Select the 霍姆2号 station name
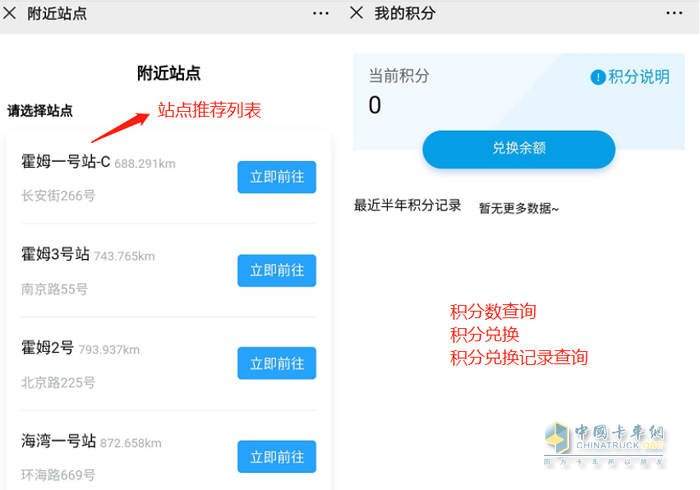 [47, 348]
